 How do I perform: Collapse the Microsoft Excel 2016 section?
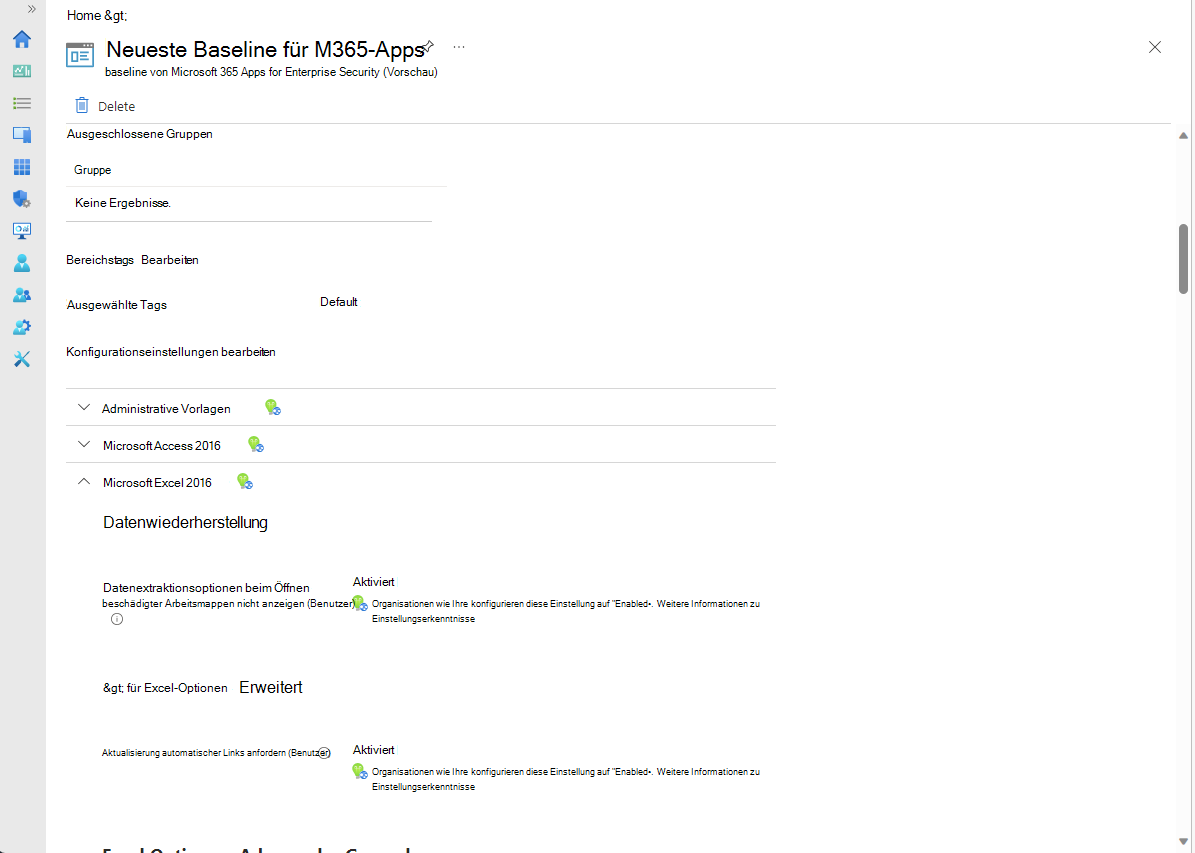coord(84,482)
